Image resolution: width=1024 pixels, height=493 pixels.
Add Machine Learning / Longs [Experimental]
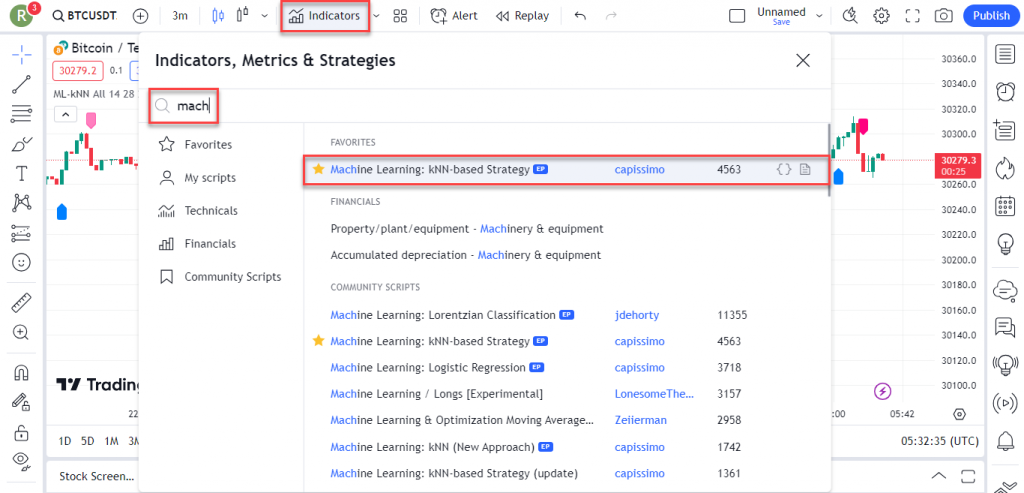(x=437, y=394)
